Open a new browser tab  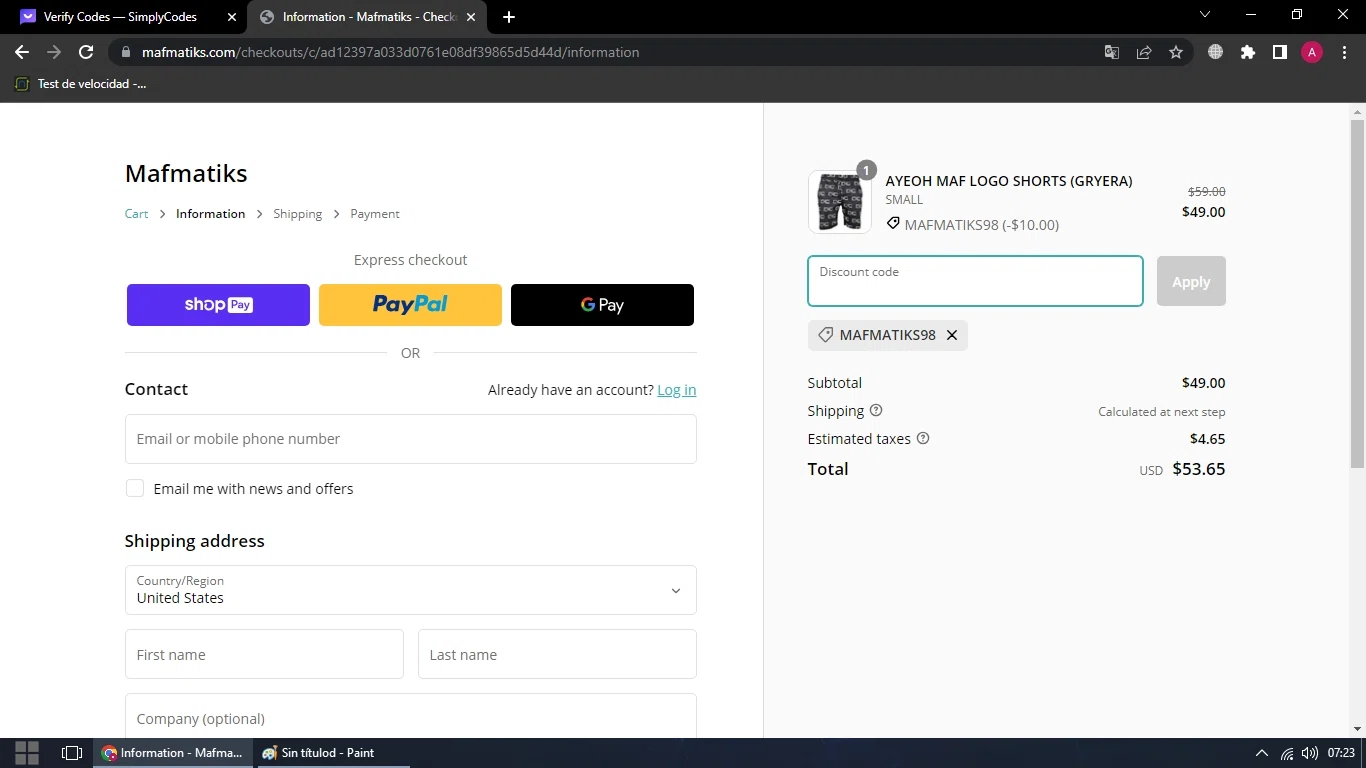click(509, 17)
